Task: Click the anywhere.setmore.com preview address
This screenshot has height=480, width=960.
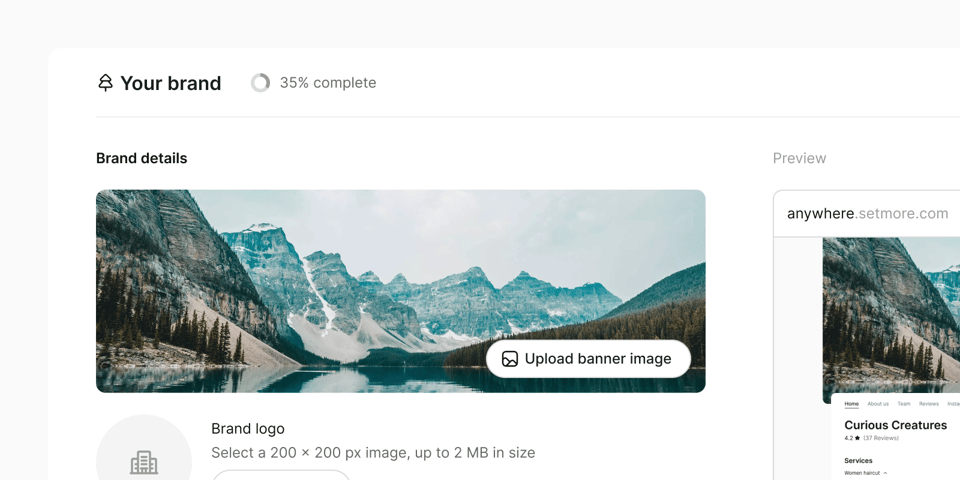Action: [868, 214]
